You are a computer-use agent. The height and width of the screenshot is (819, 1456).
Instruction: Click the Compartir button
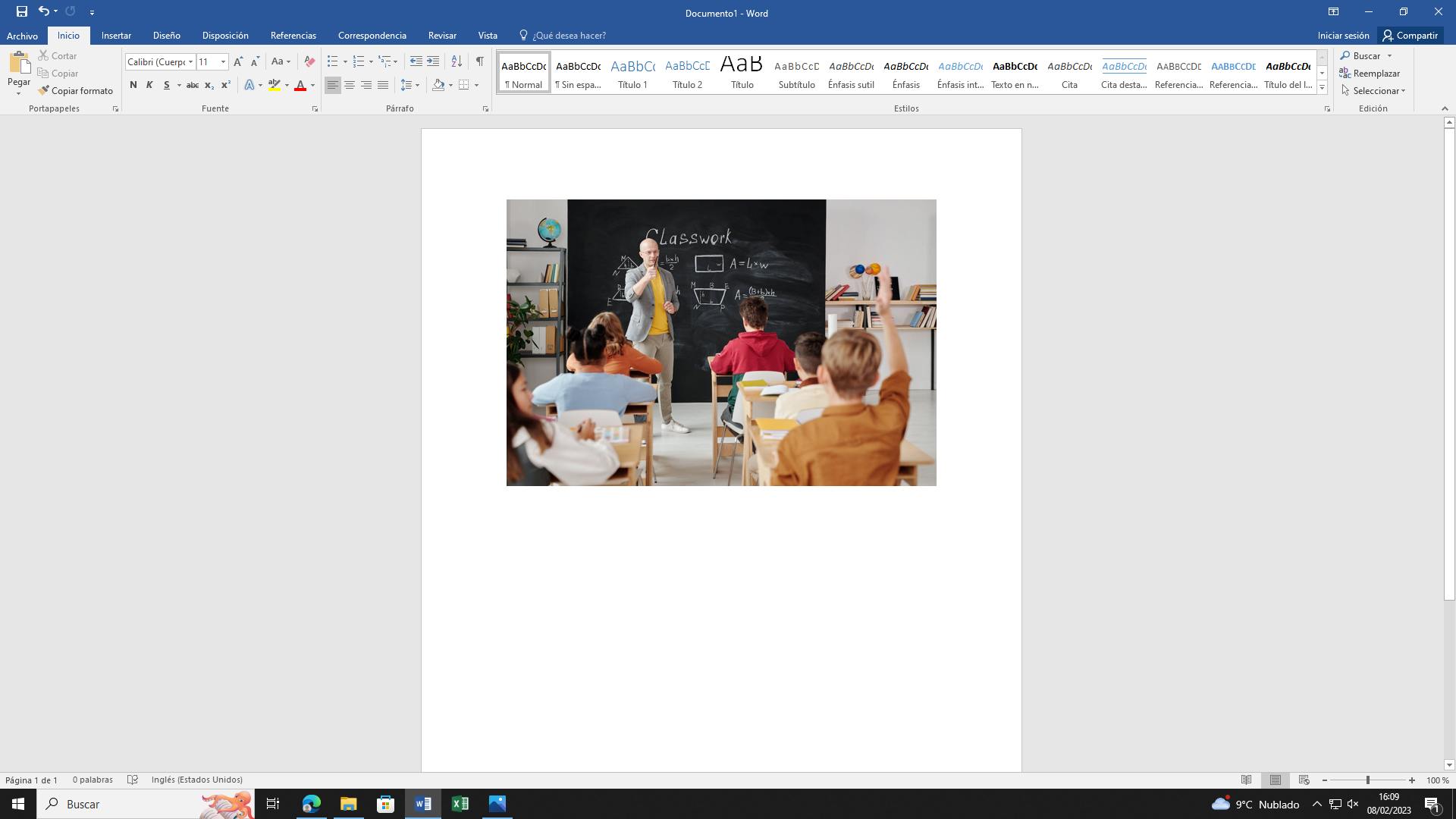1410,36
